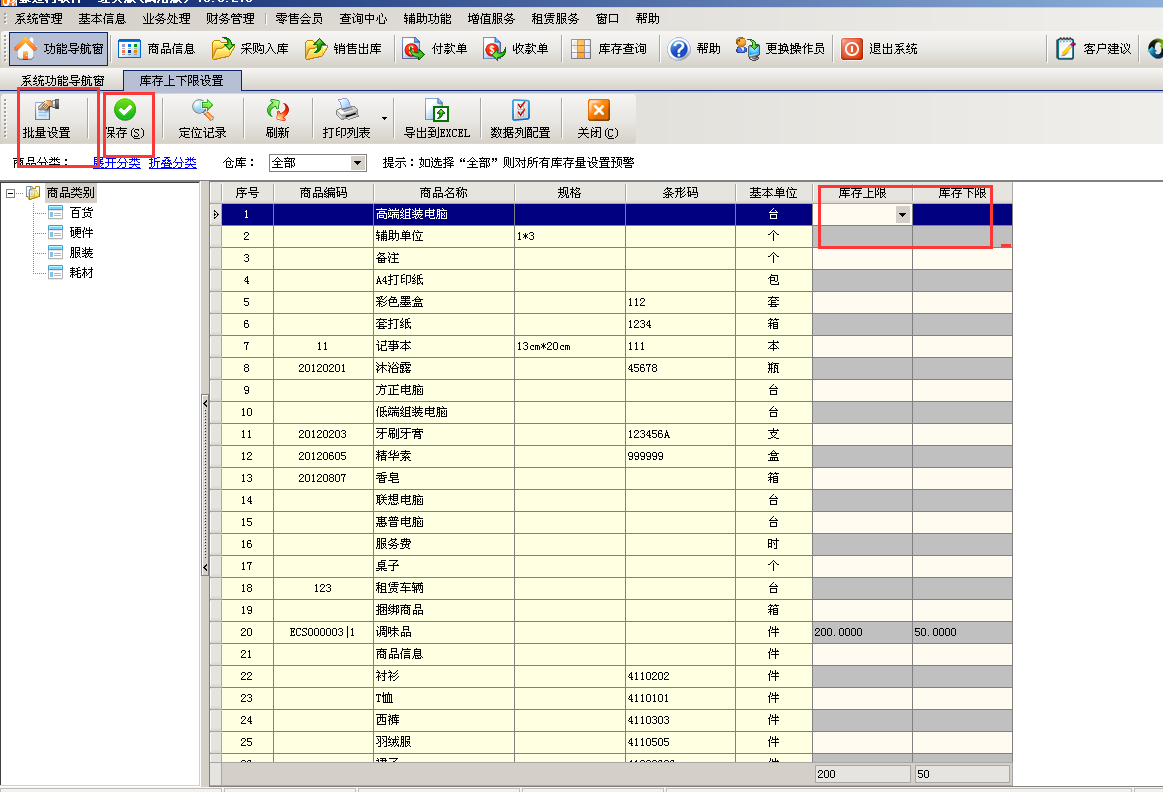Open the 辅助功能 menu
The height and width of the screenshot is (792, 1163).
pos(427,19)
